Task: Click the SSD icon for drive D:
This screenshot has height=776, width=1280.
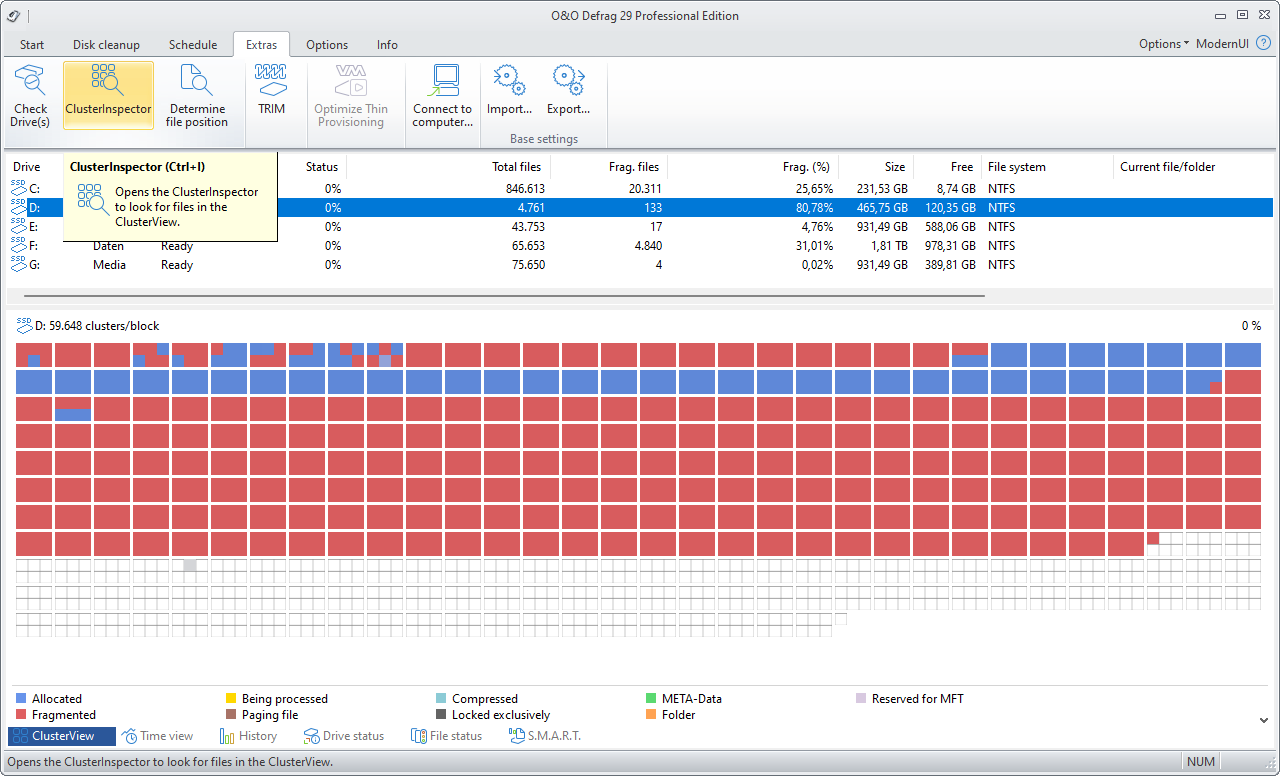Action: [18, 207]
